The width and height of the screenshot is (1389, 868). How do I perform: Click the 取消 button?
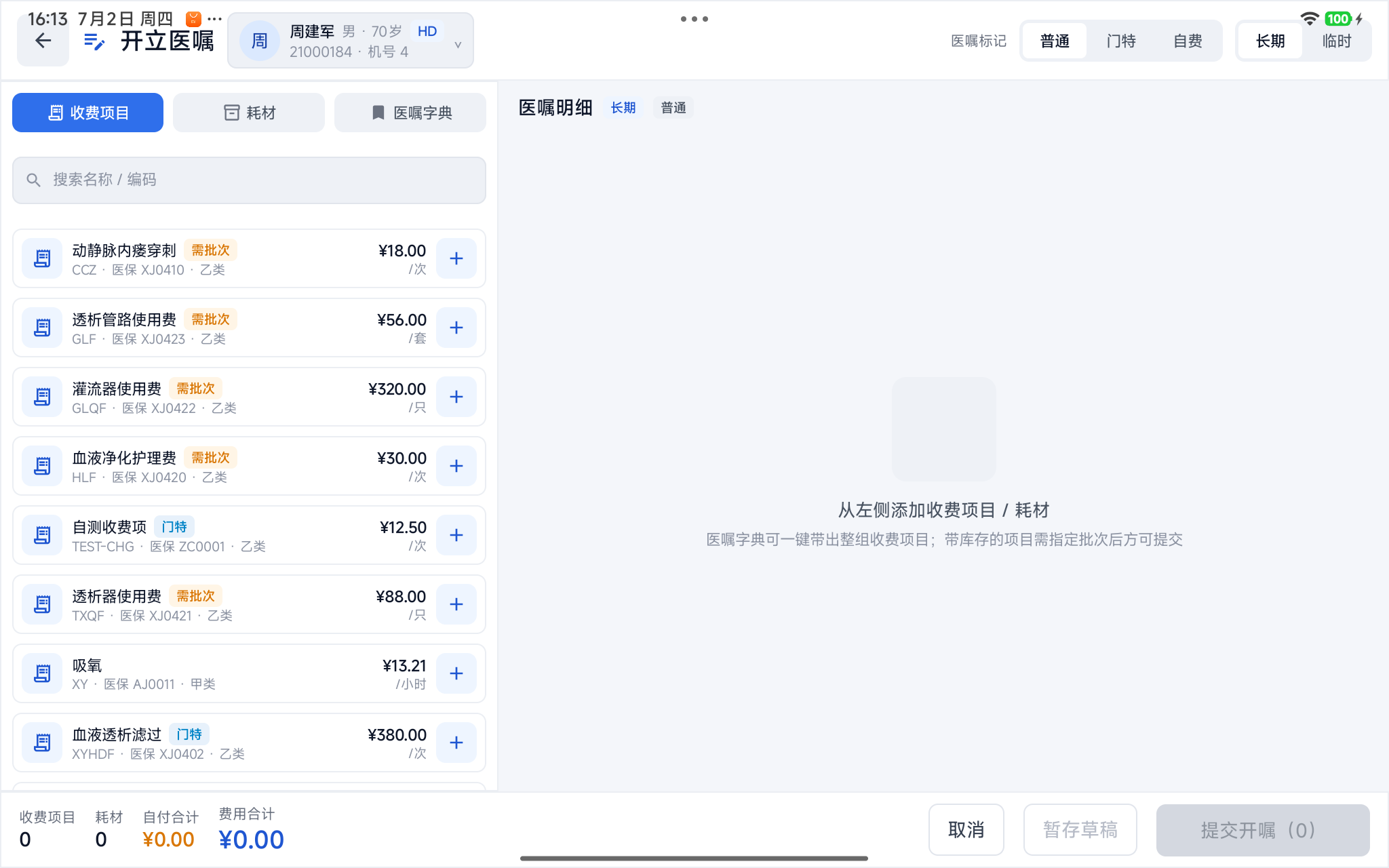(966, 829)
